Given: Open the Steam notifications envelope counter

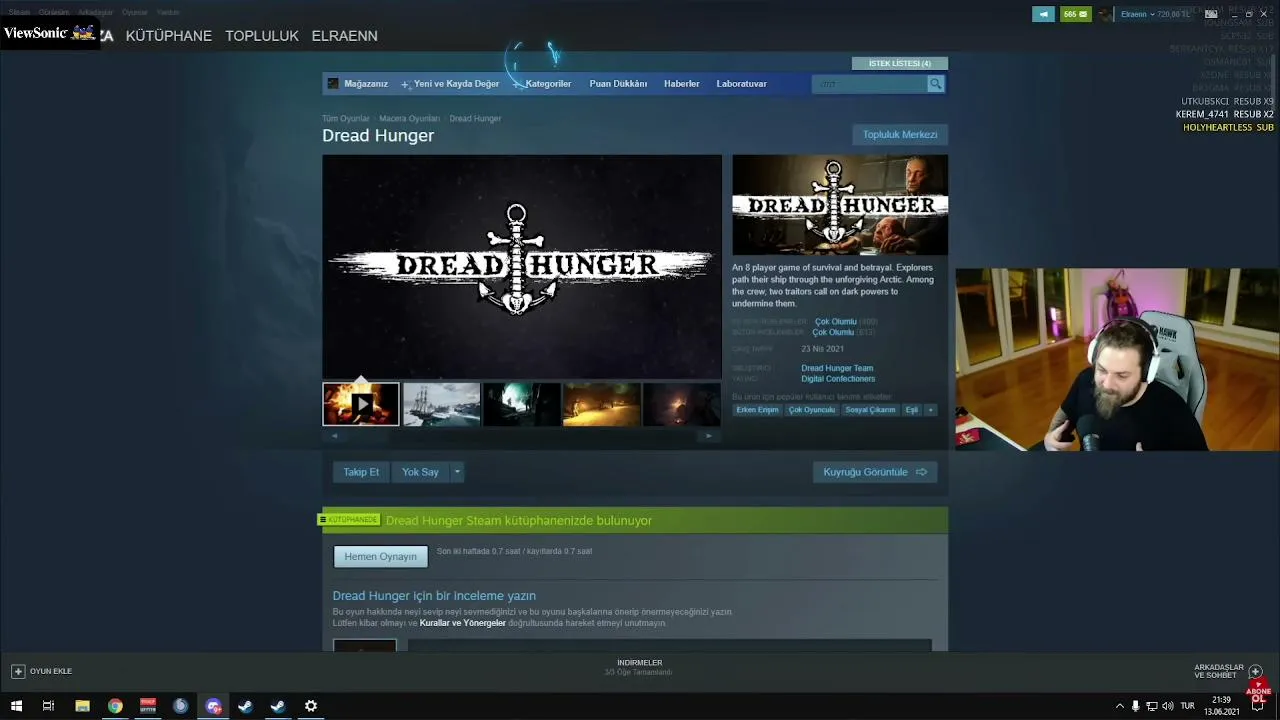Looking at the screenshot, I should (1076, 14).
